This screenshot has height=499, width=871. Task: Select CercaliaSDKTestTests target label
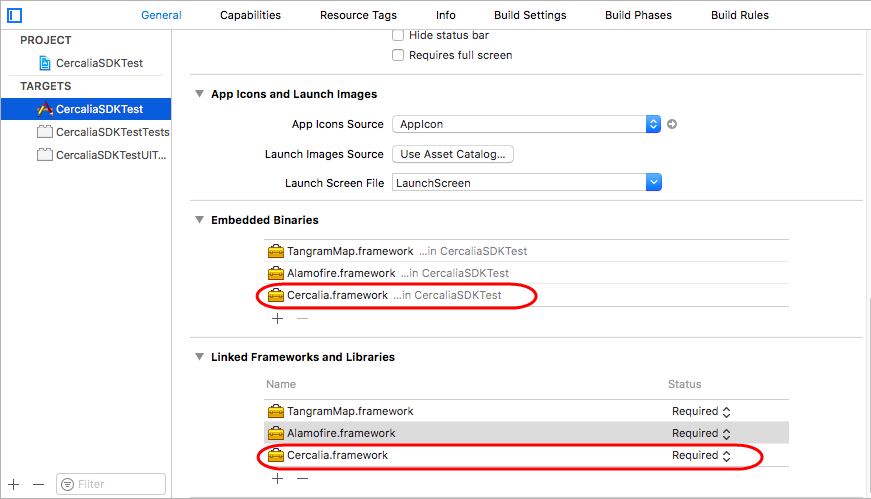coord(113,132)
